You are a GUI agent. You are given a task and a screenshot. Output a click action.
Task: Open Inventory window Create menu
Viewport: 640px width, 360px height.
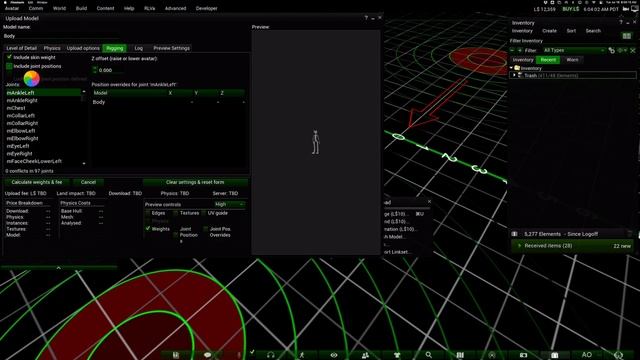coord(549,31)
